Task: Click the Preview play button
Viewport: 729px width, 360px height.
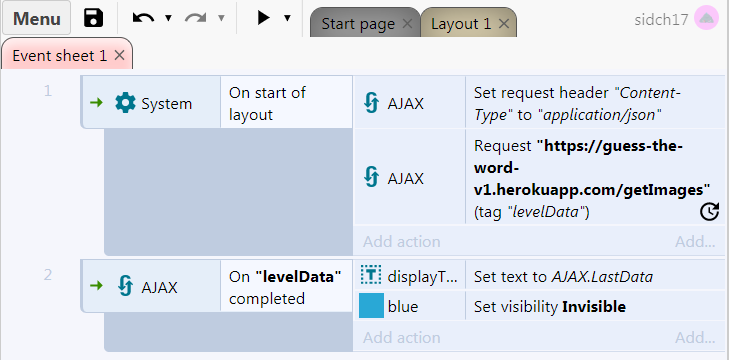Action: (264, 18)
